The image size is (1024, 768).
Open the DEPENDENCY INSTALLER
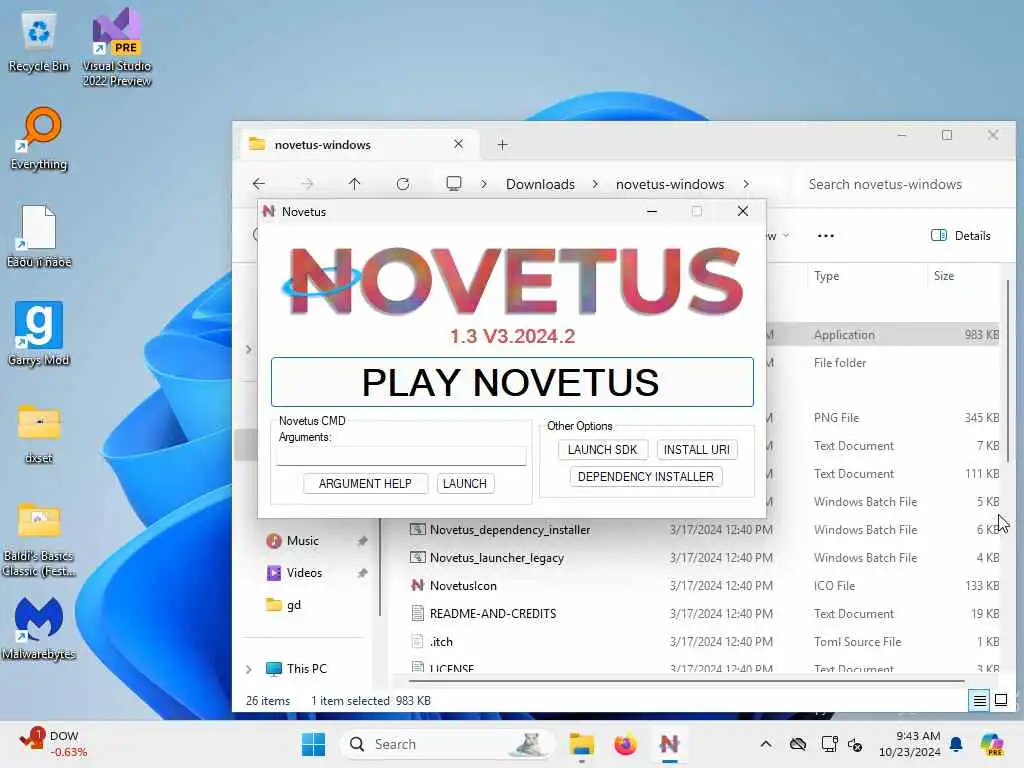(x=645, y=477)
